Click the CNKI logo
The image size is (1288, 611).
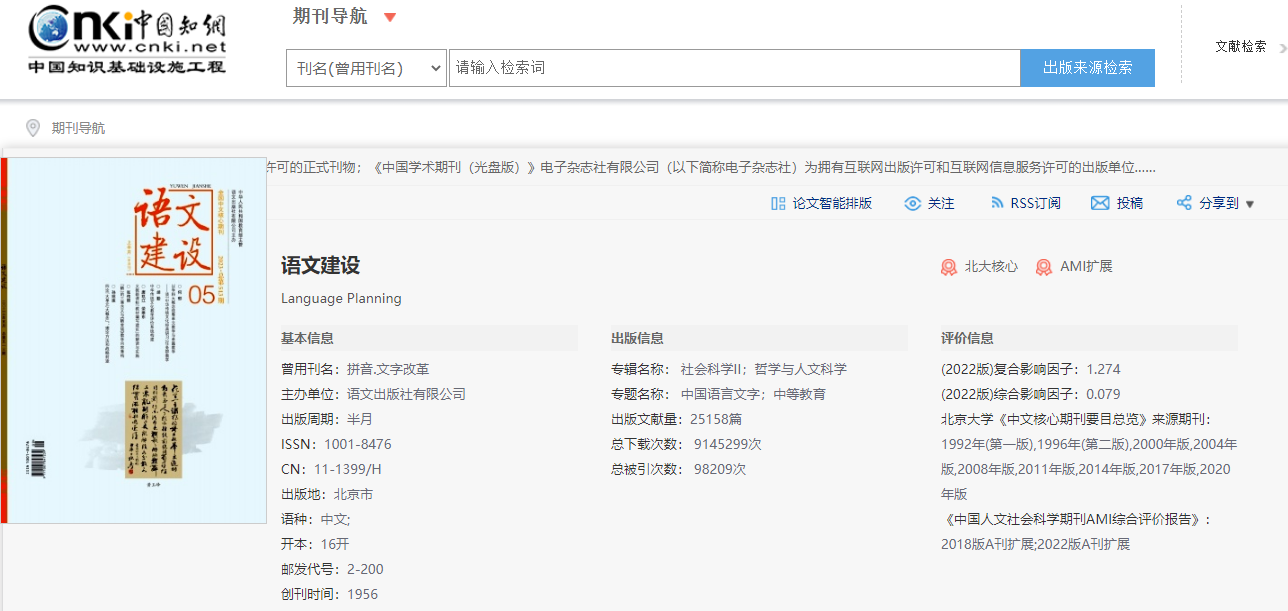(127, 40)
